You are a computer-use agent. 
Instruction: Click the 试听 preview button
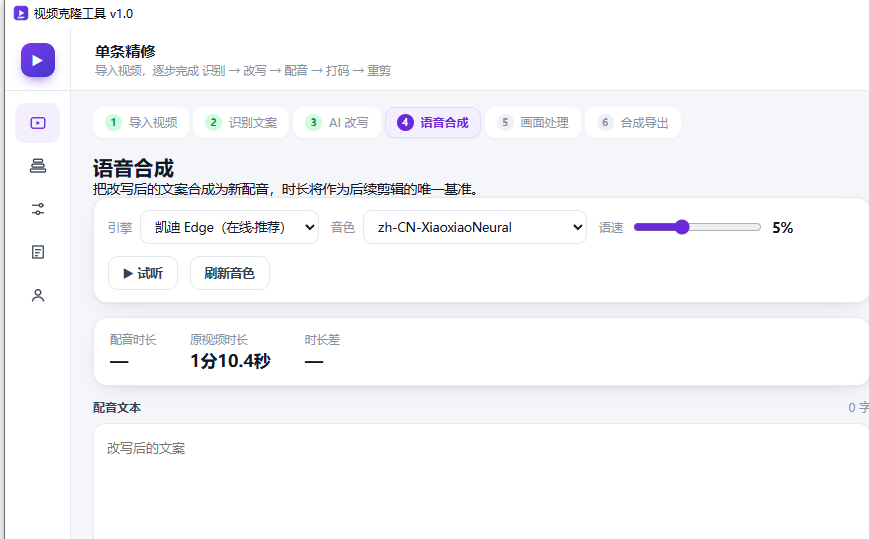coord(143,273)
